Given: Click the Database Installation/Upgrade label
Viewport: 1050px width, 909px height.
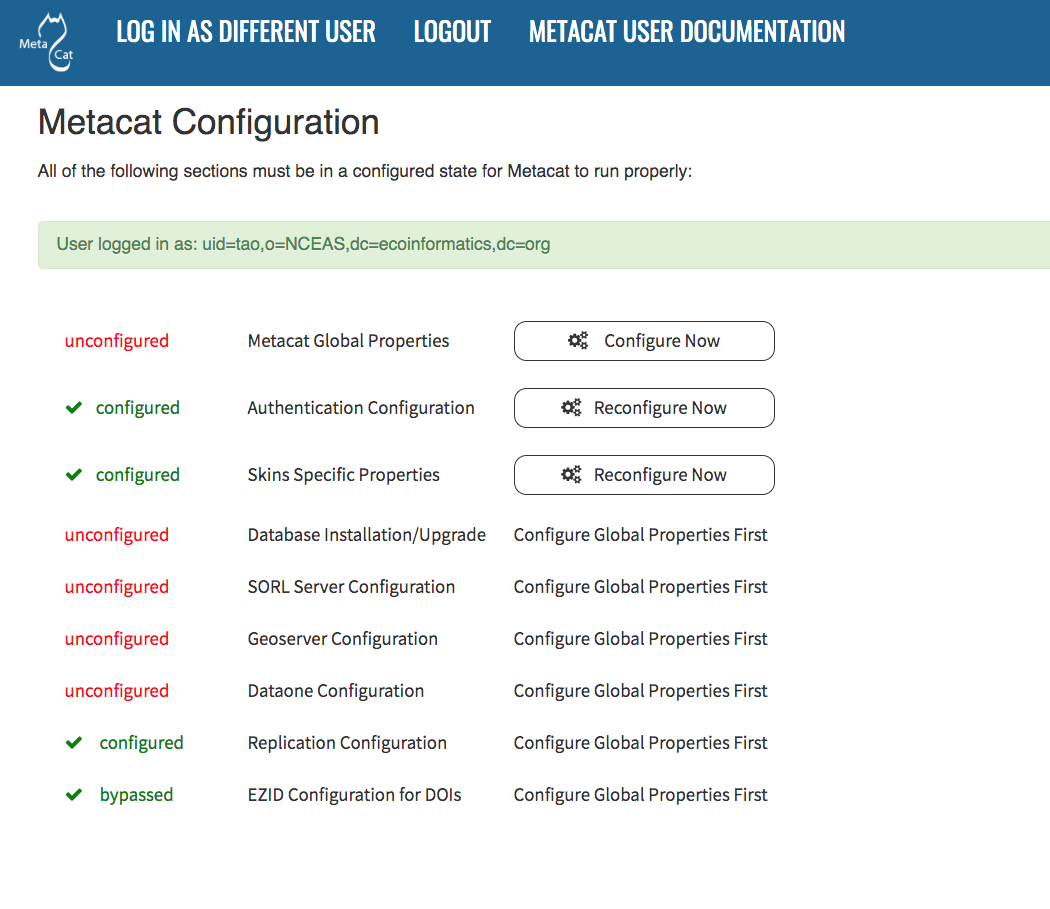Looking at the screenshot, I should 366,535.
